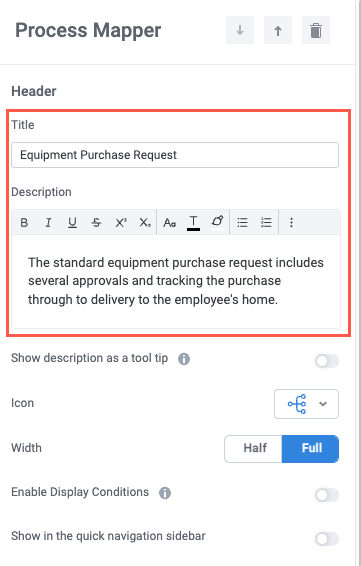This screenshot has width=361, height=566.
Task: Underline the description text
Action: [x=72, y=222]
